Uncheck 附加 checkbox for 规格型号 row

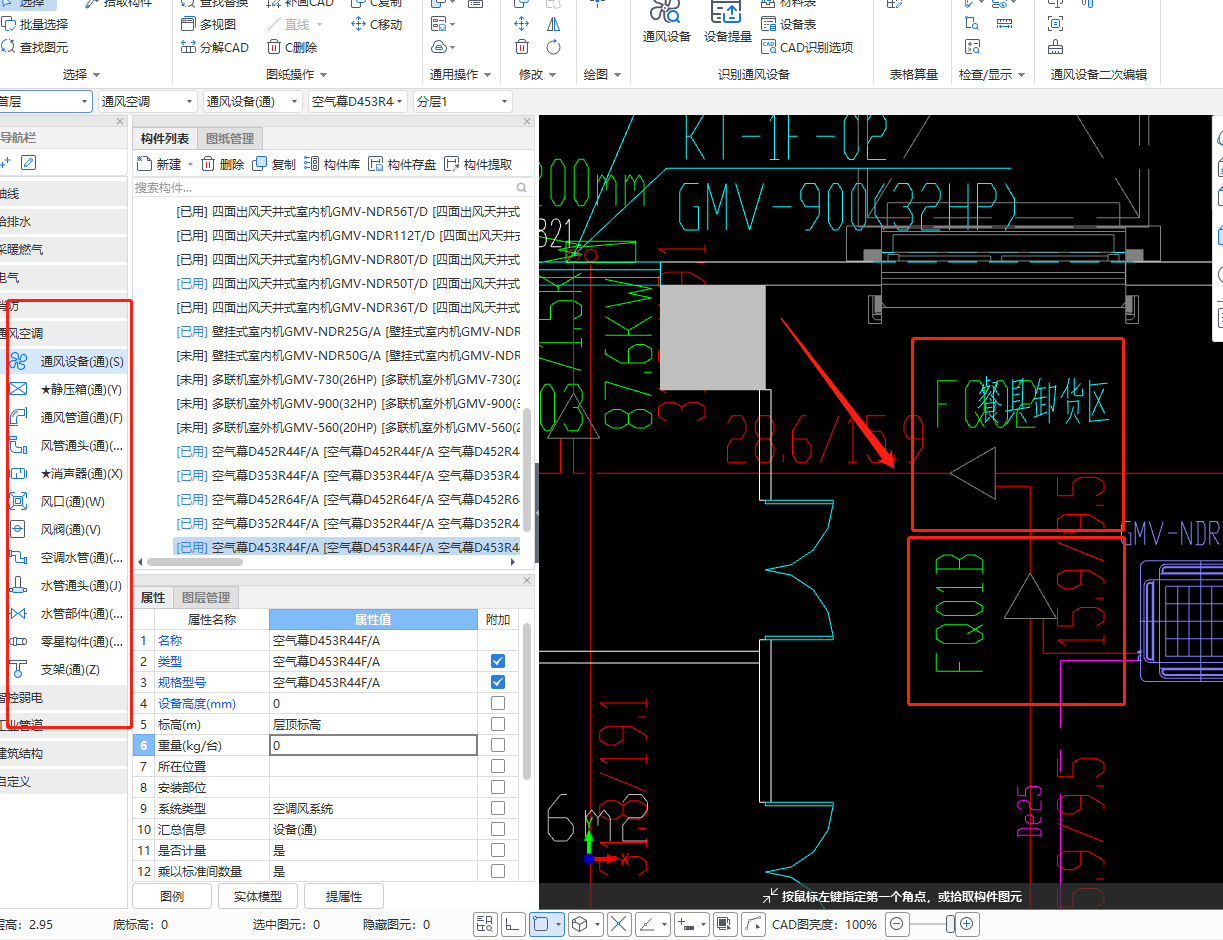click(498, 682)
